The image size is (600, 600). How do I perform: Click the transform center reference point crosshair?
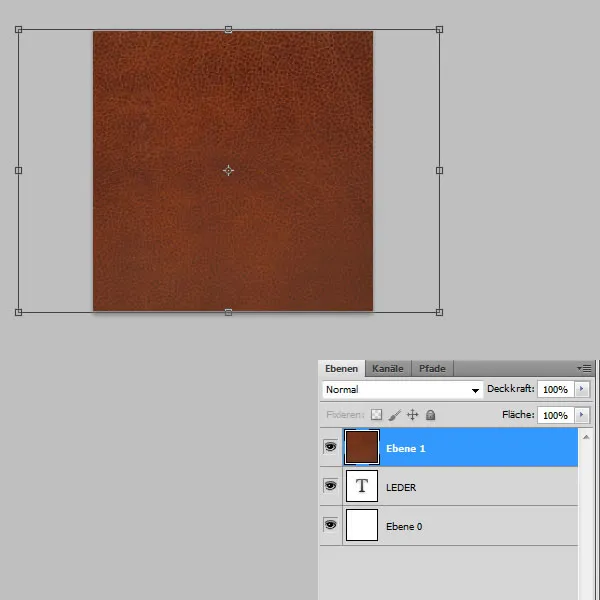pyautogui.click(x=228, y=171)
